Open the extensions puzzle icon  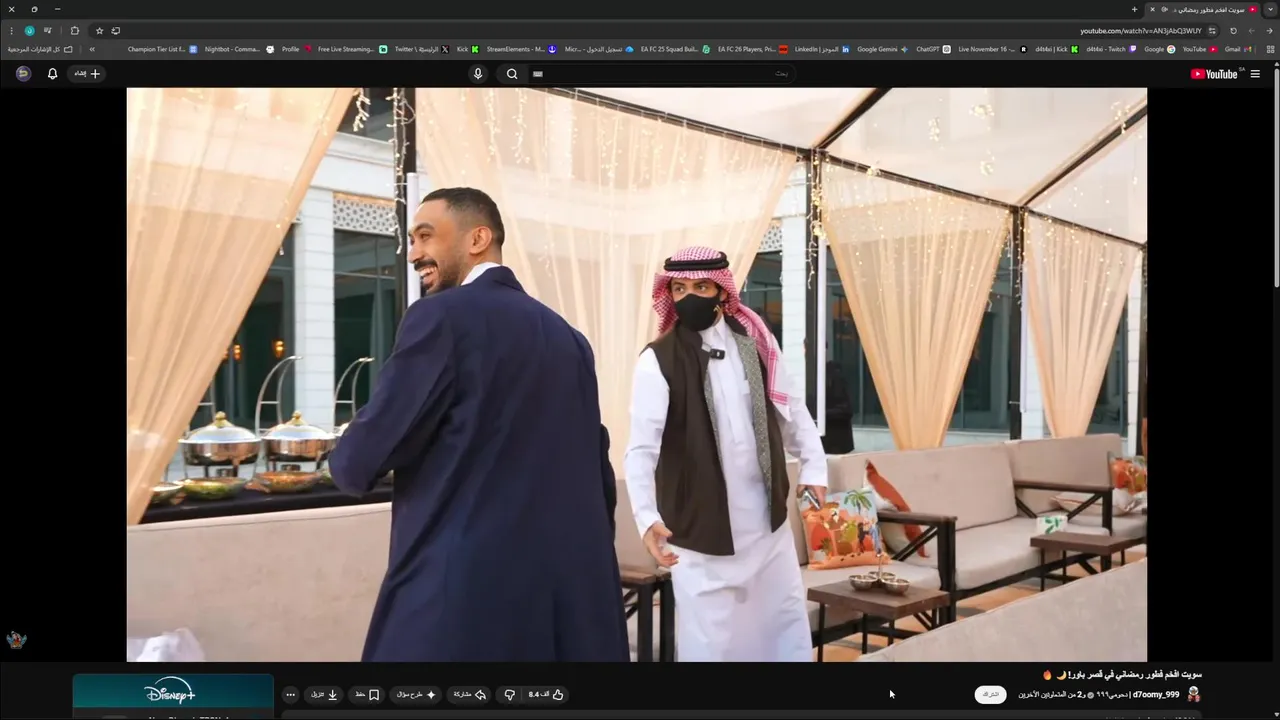pos(74,31)
